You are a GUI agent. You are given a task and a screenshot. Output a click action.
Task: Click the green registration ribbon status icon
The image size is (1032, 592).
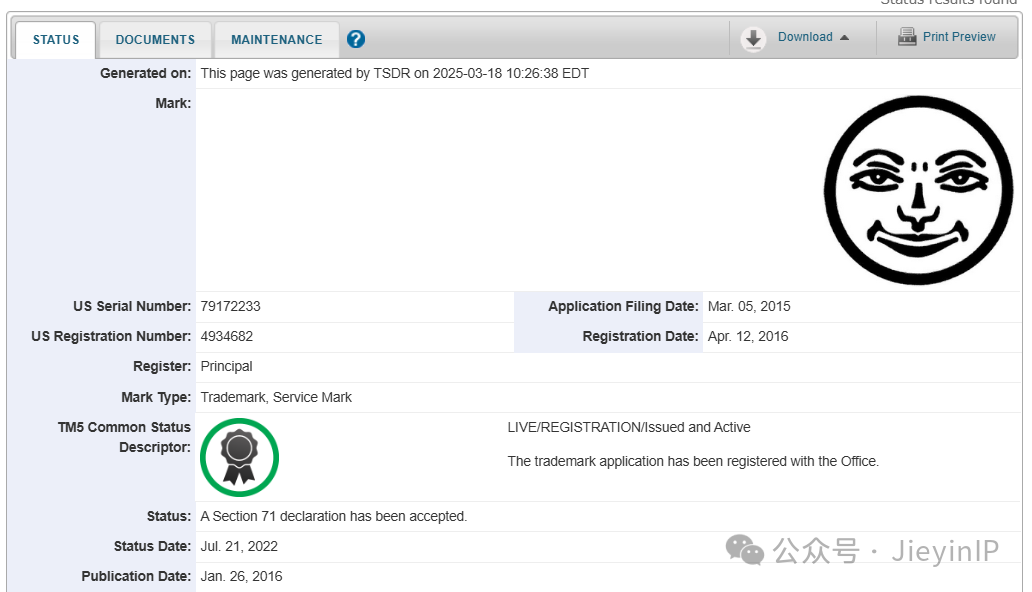(240, 457)
